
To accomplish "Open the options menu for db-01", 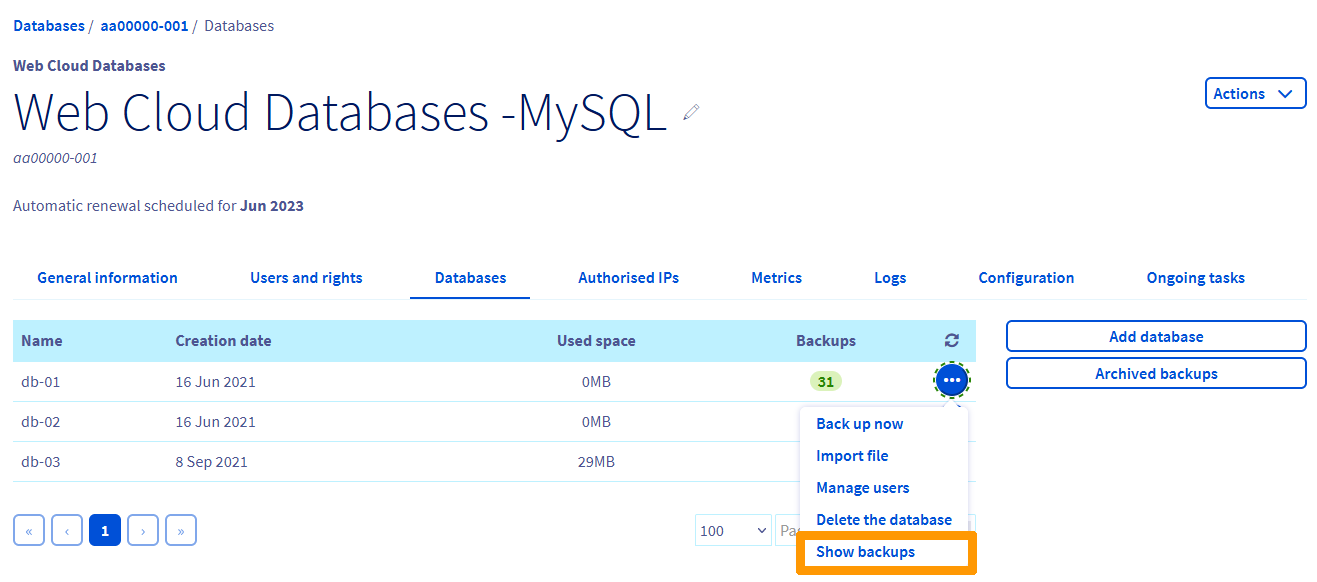I will point(951,380).
